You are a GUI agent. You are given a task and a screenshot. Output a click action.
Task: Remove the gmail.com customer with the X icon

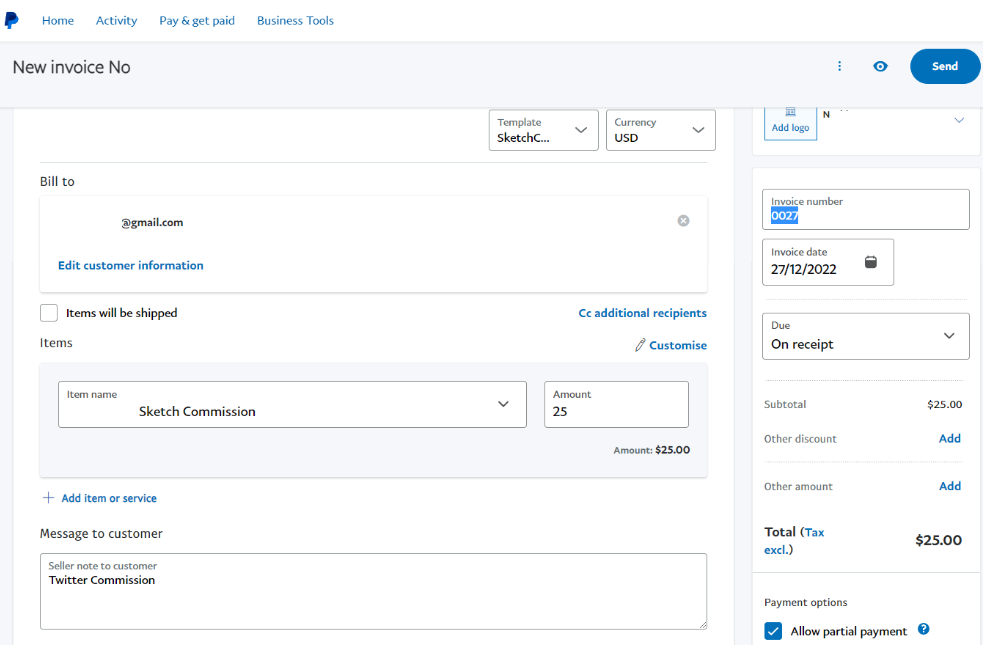point(683,221)
